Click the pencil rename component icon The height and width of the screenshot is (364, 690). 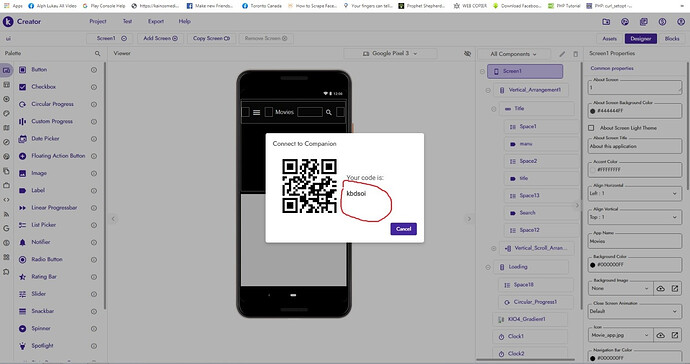pos(562,54)
